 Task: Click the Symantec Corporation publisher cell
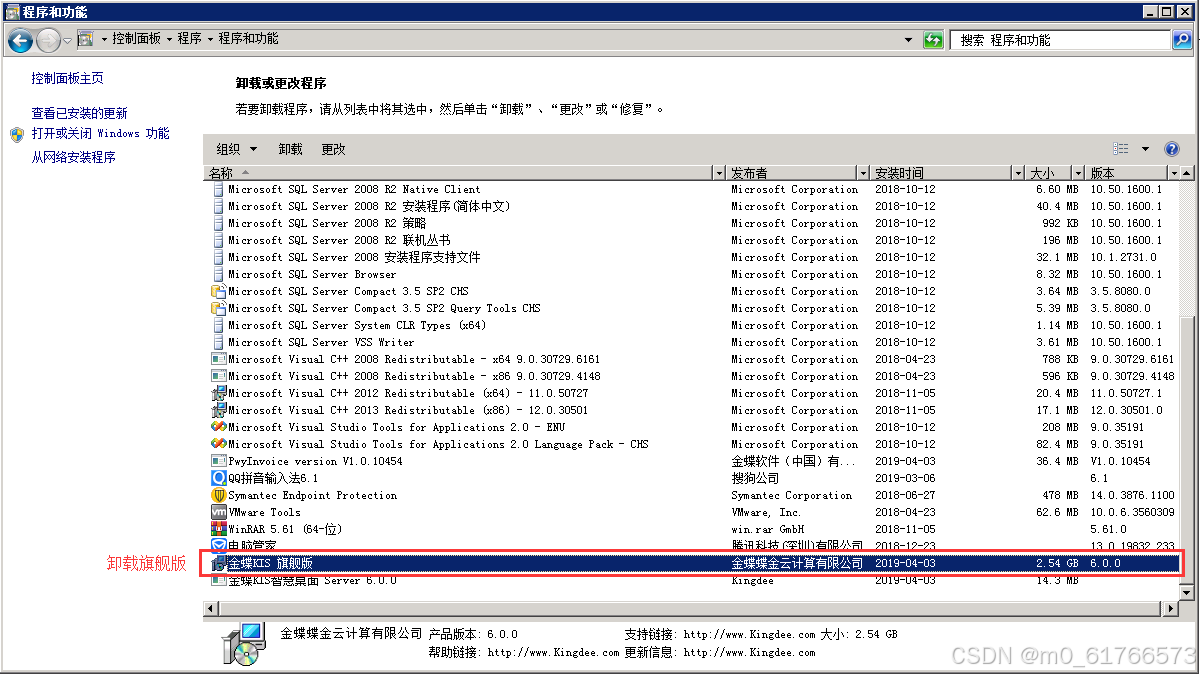tap(792, 495)
